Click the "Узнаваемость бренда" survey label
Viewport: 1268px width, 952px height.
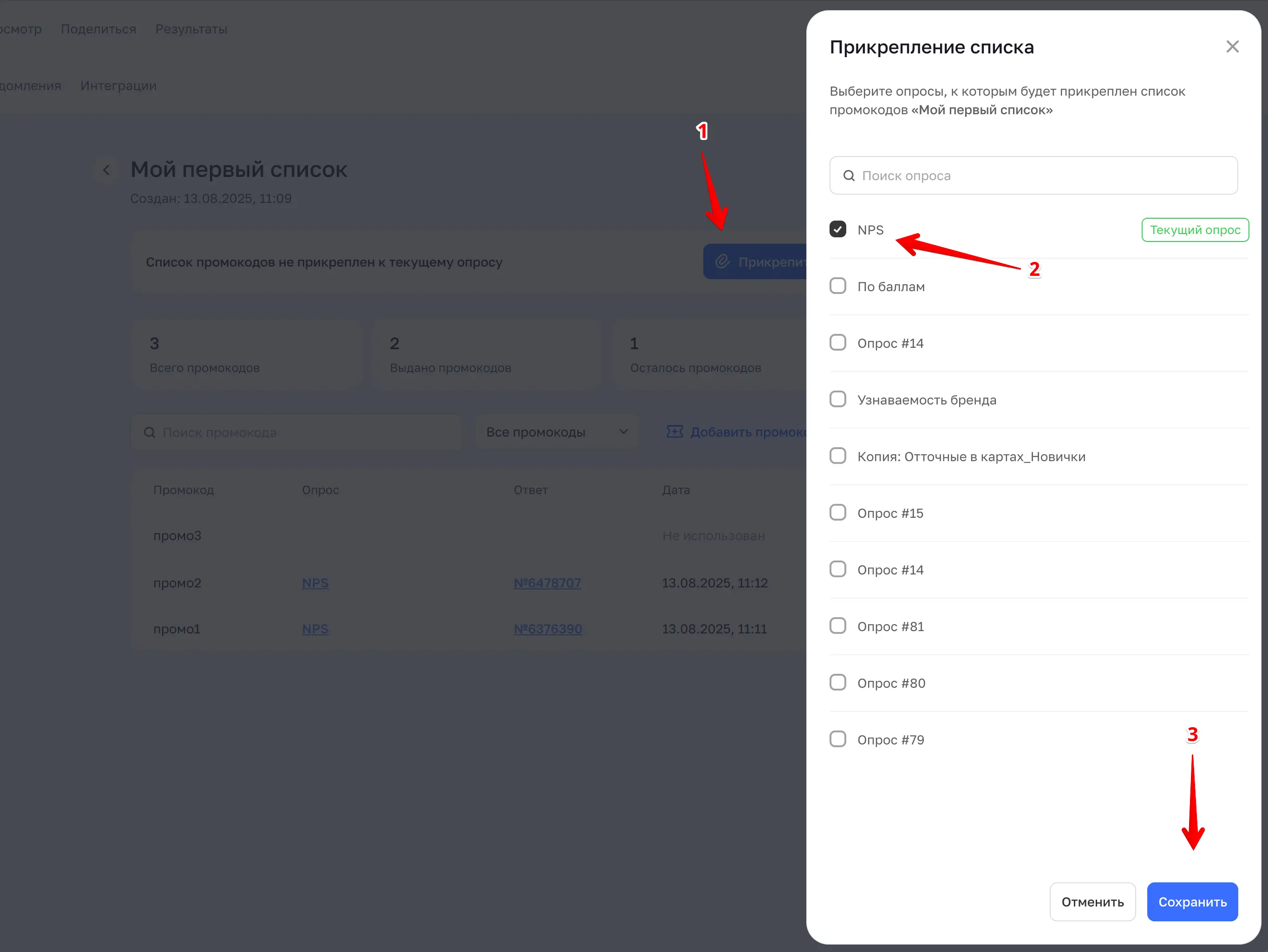coord(927,400)
